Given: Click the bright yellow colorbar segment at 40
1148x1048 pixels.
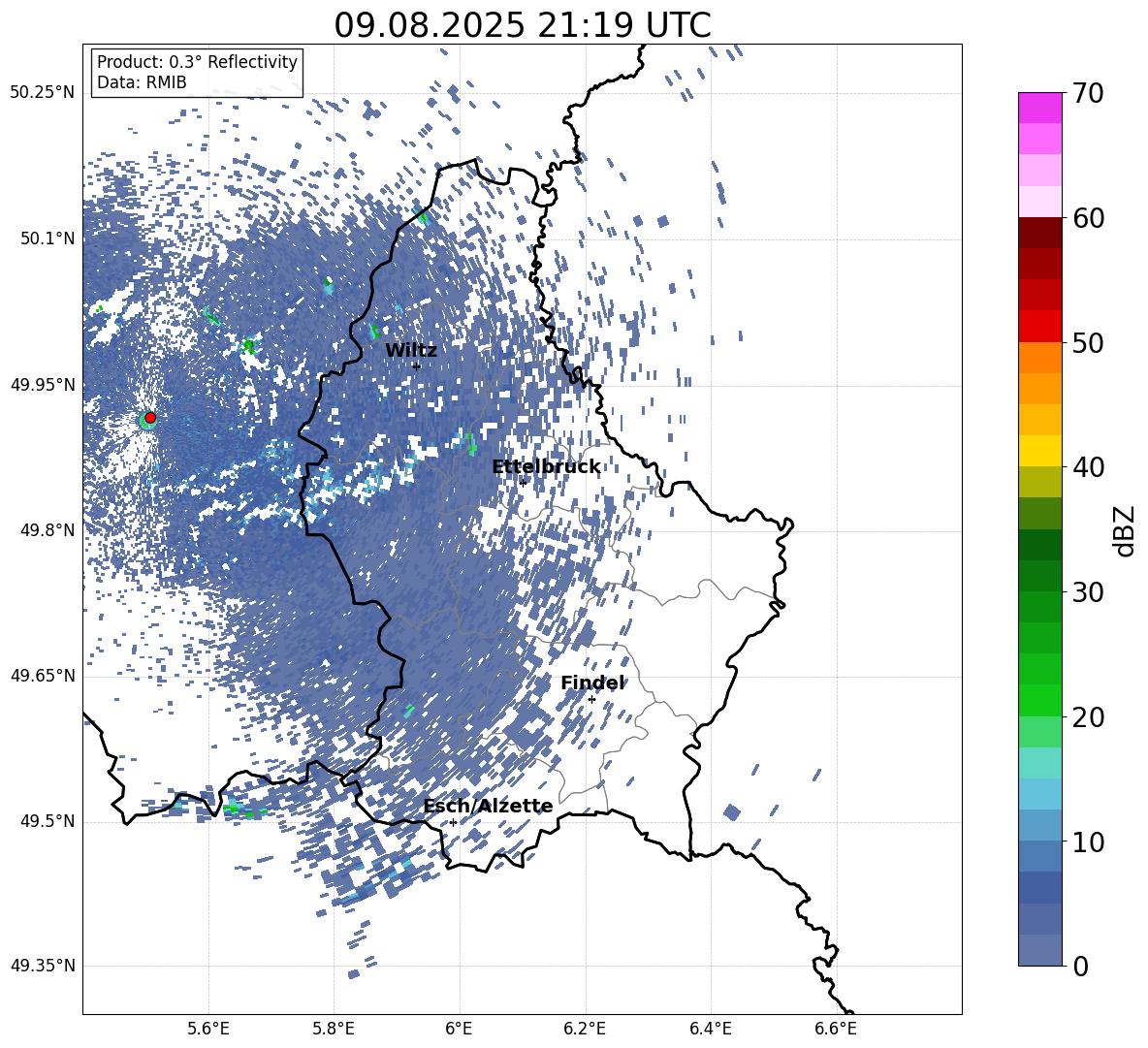Looking at the screenshot, I should click(x=1039, y=451).
